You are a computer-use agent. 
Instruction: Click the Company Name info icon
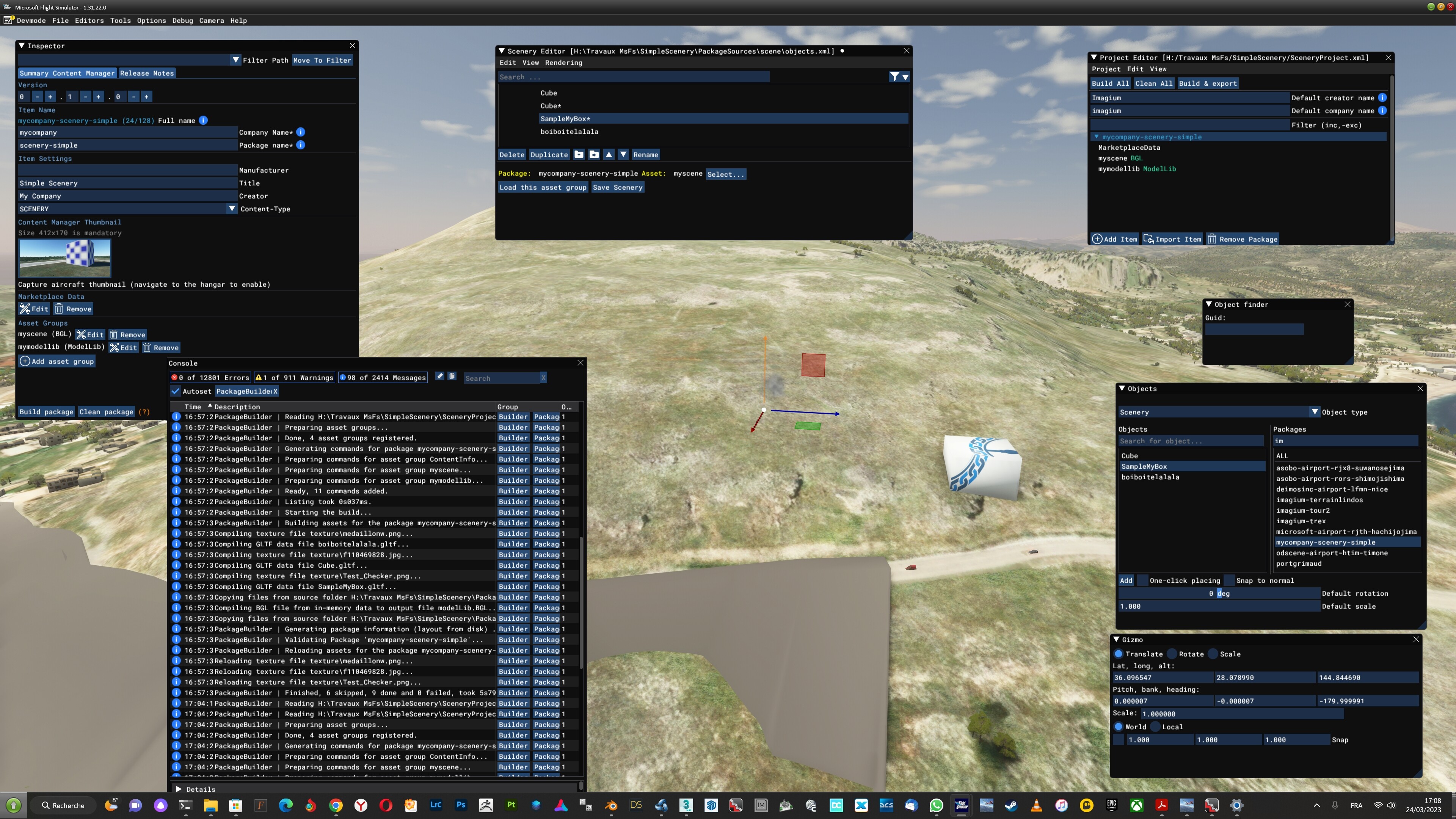tap(301, 132)
